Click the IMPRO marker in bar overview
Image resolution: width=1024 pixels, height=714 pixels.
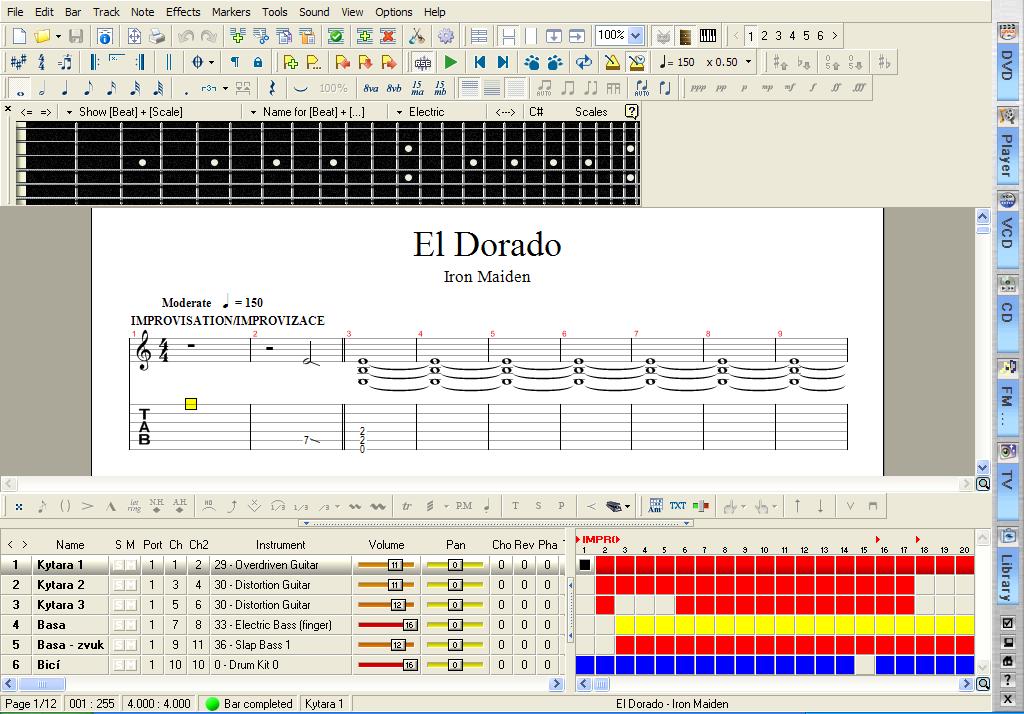[x=598, y=539]
